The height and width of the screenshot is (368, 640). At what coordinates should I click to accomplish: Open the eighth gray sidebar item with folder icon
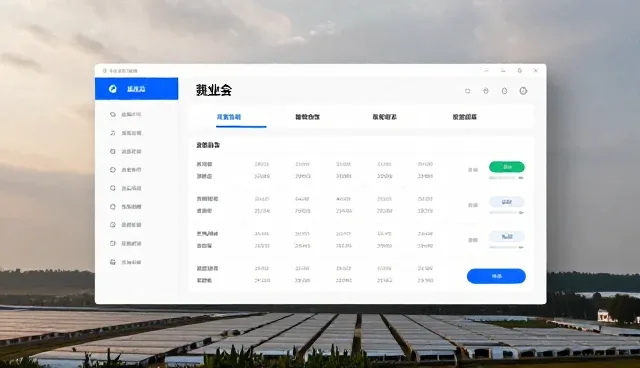pos(126,244)
